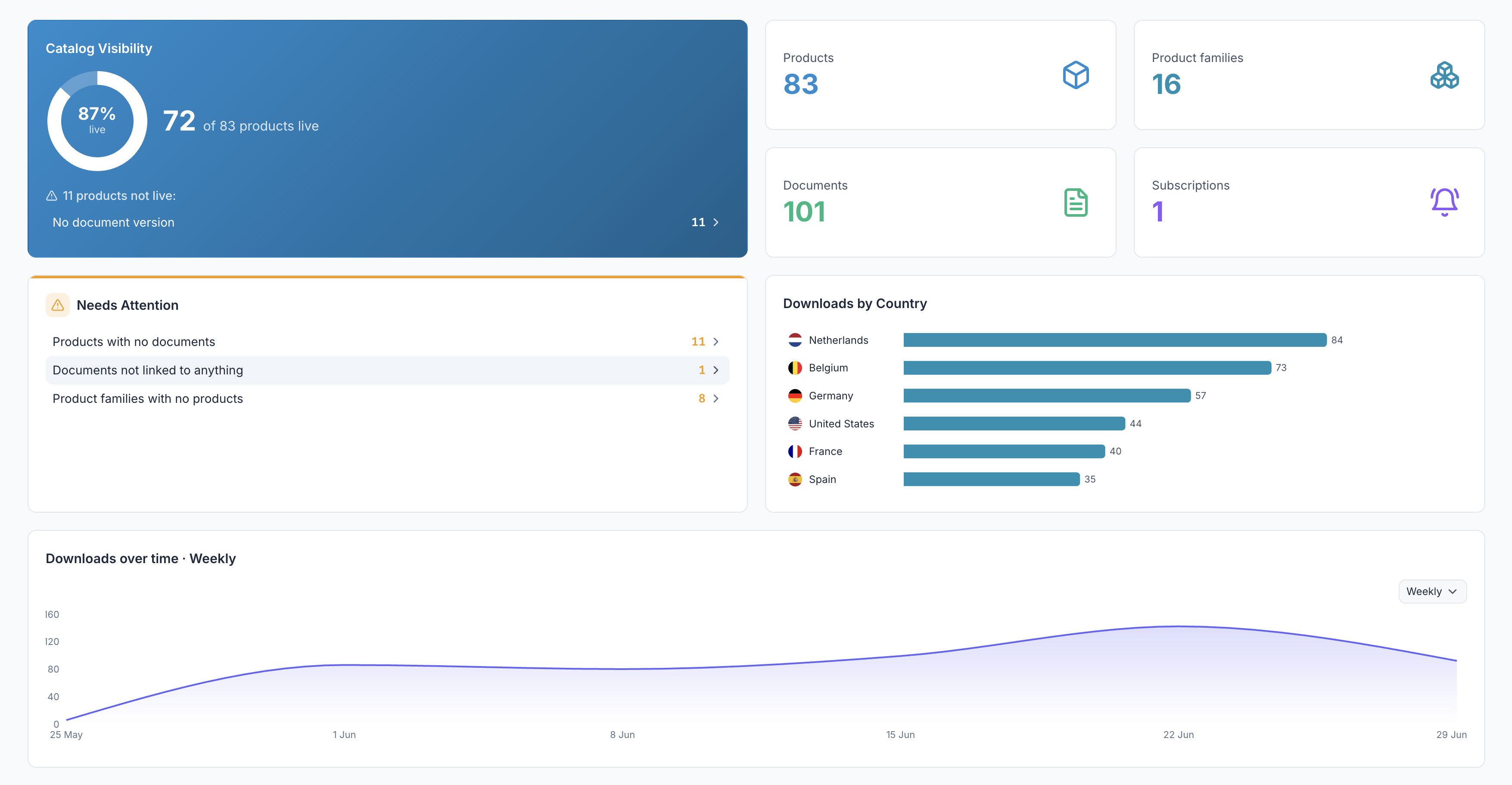Screen dimensions: 1512x785
Task: Click the Germany download bar
Action: click(1046, 396)
